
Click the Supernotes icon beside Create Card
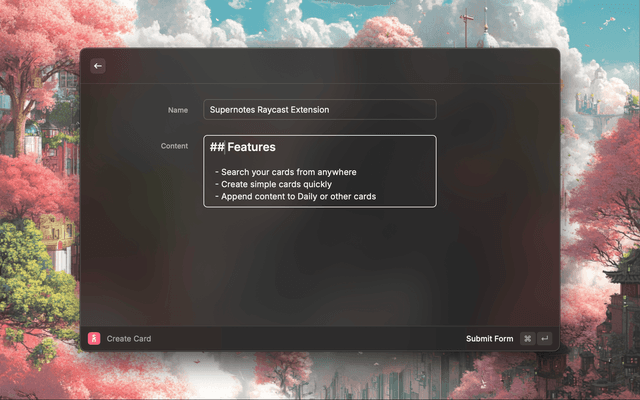tap(94, 338)
